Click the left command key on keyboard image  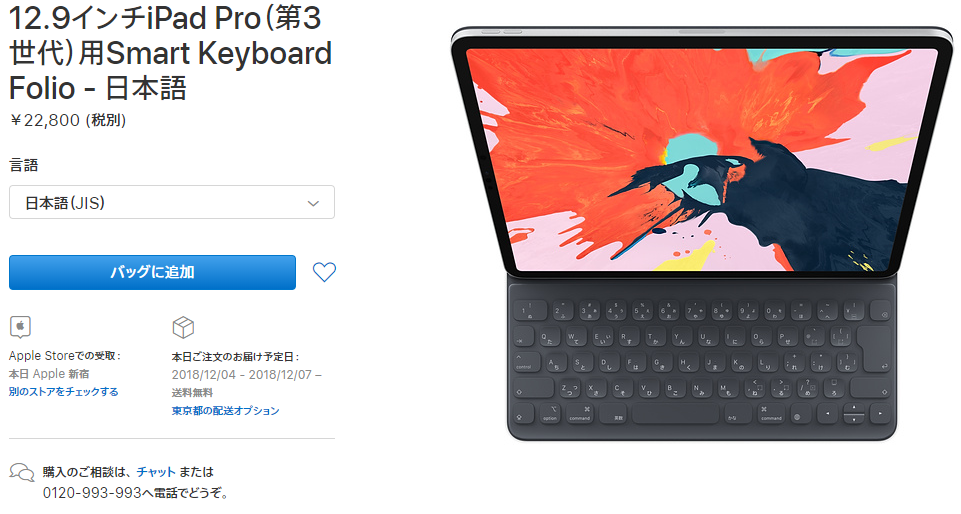(580, 414)
